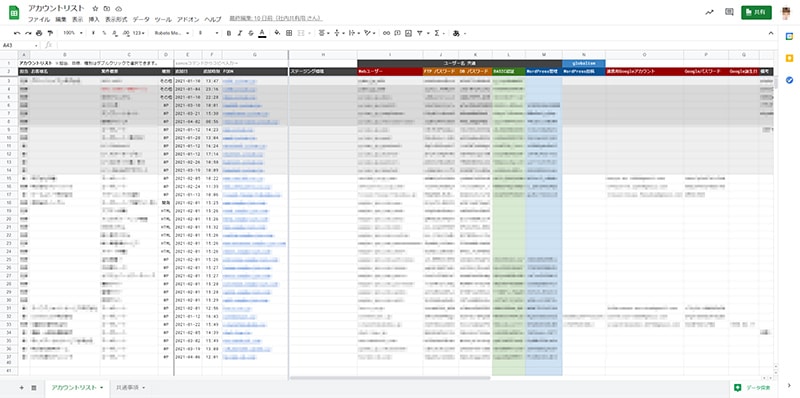800x398 pixels.
Task: Select the globalism header cell
Action: [584, 63]
